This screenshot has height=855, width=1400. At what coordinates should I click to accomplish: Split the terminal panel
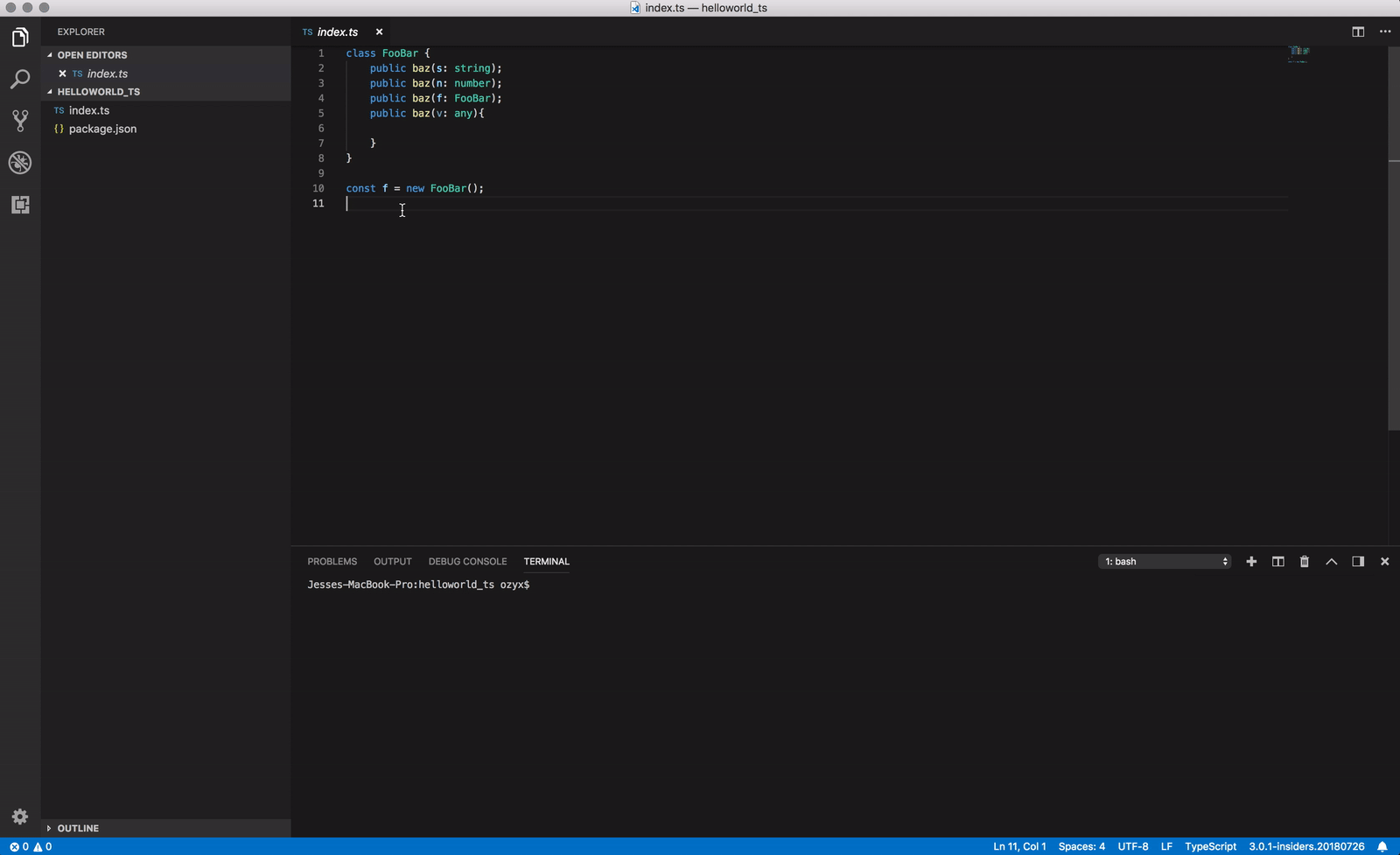pos(1277,562)
